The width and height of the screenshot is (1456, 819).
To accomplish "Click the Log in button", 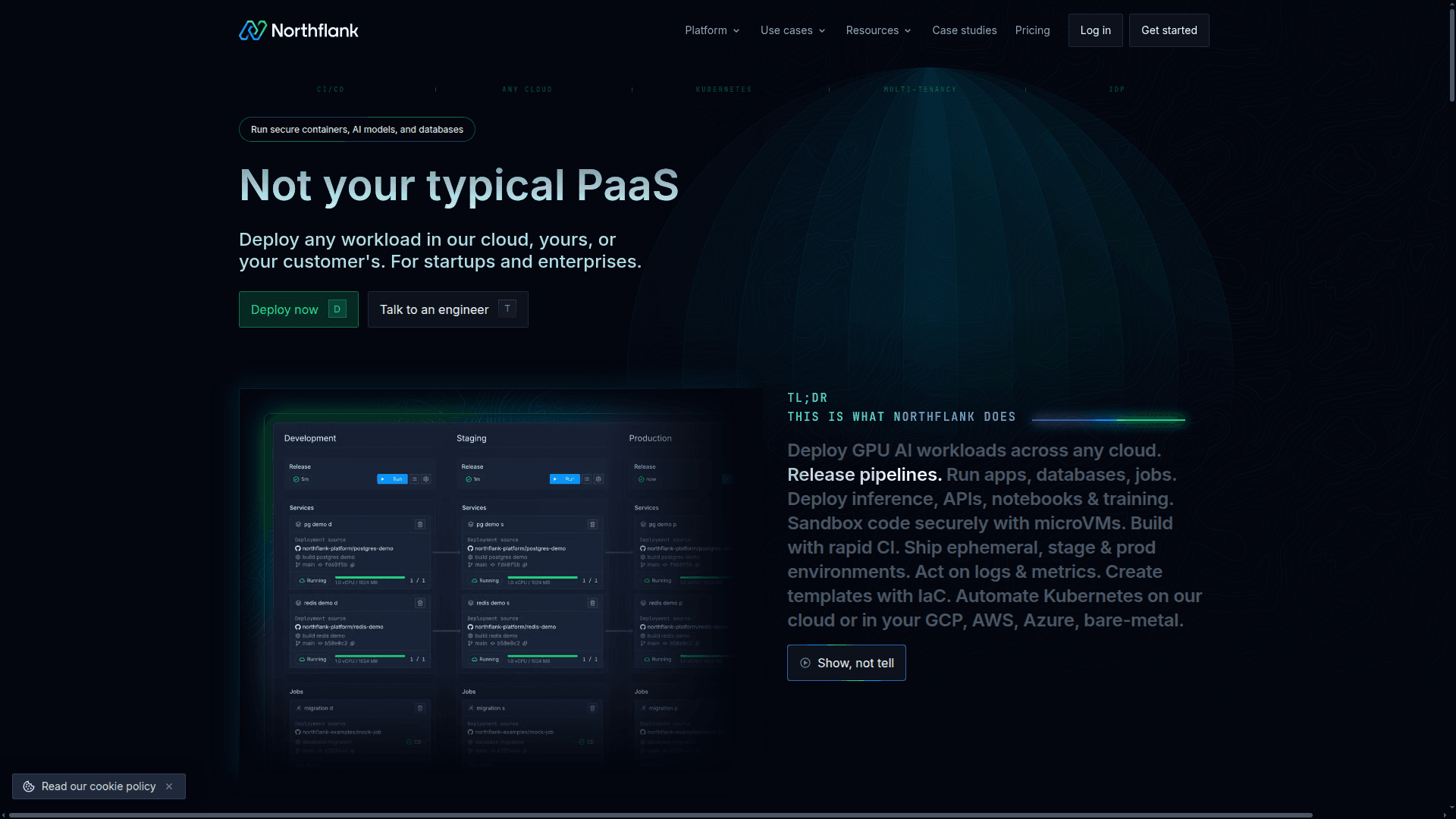I will pyautogui.click(x=1095, y=30).
